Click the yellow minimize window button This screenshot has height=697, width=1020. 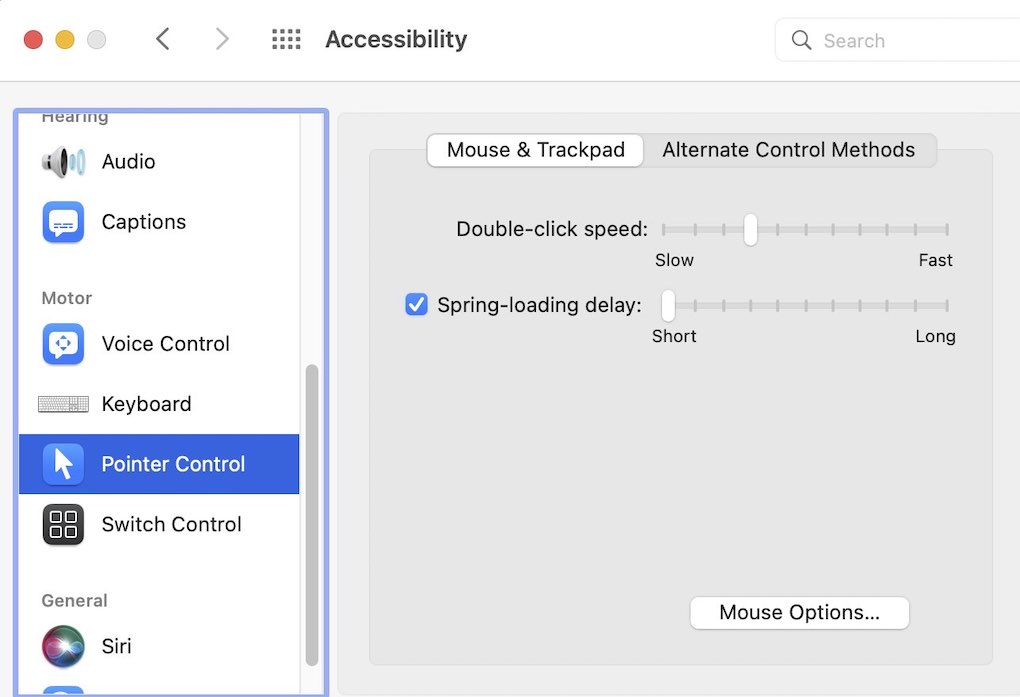coord(64,40)
